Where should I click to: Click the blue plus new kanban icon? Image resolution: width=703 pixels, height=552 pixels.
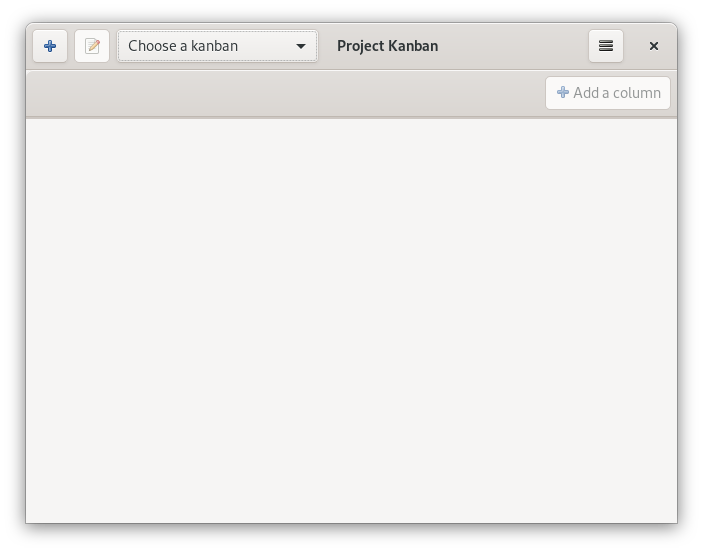tap(50, 46)
